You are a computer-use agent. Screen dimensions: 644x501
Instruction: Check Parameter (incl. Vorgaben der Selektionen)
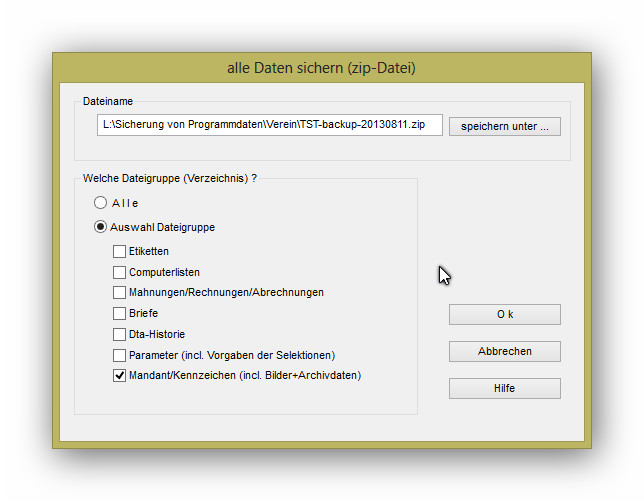click(120, 355)
